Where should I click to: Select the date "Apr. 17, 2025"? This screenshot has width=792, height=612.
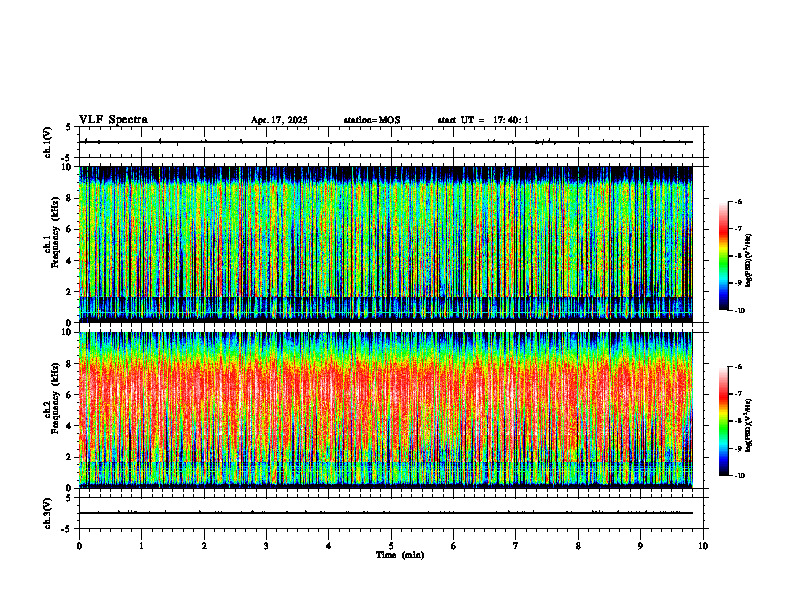click(x=279, y=120)
